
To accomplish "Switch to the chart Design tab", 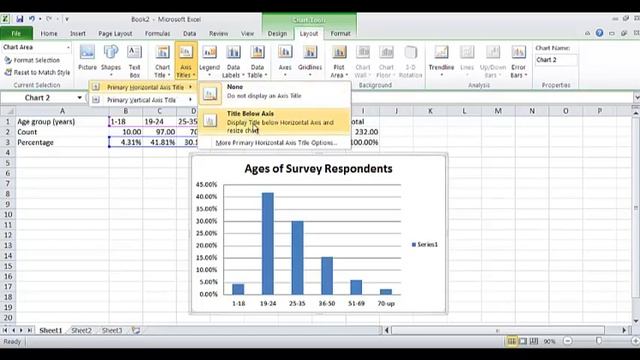I will (277, 33).
